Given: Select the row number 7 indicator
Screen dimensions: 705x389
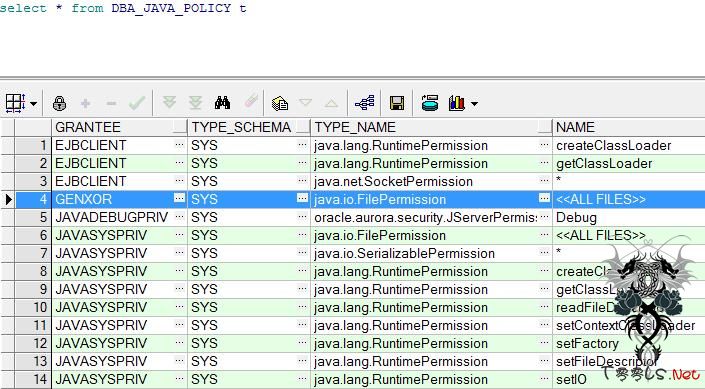Looking at the screenshot, I should pos(33,253).
